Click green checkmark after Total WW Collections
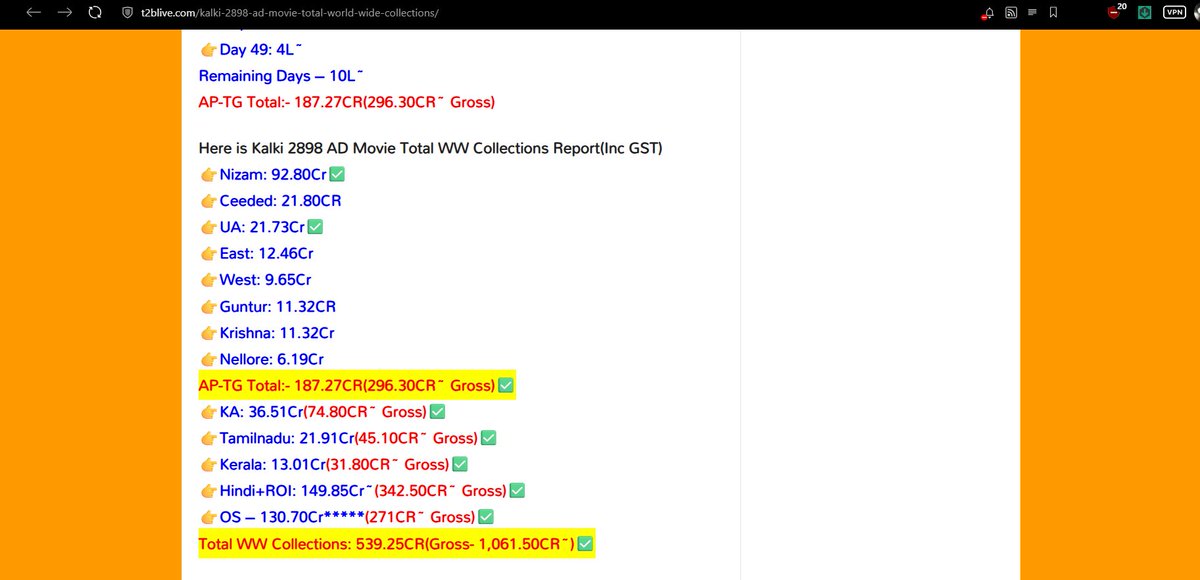 coord(586,543)
